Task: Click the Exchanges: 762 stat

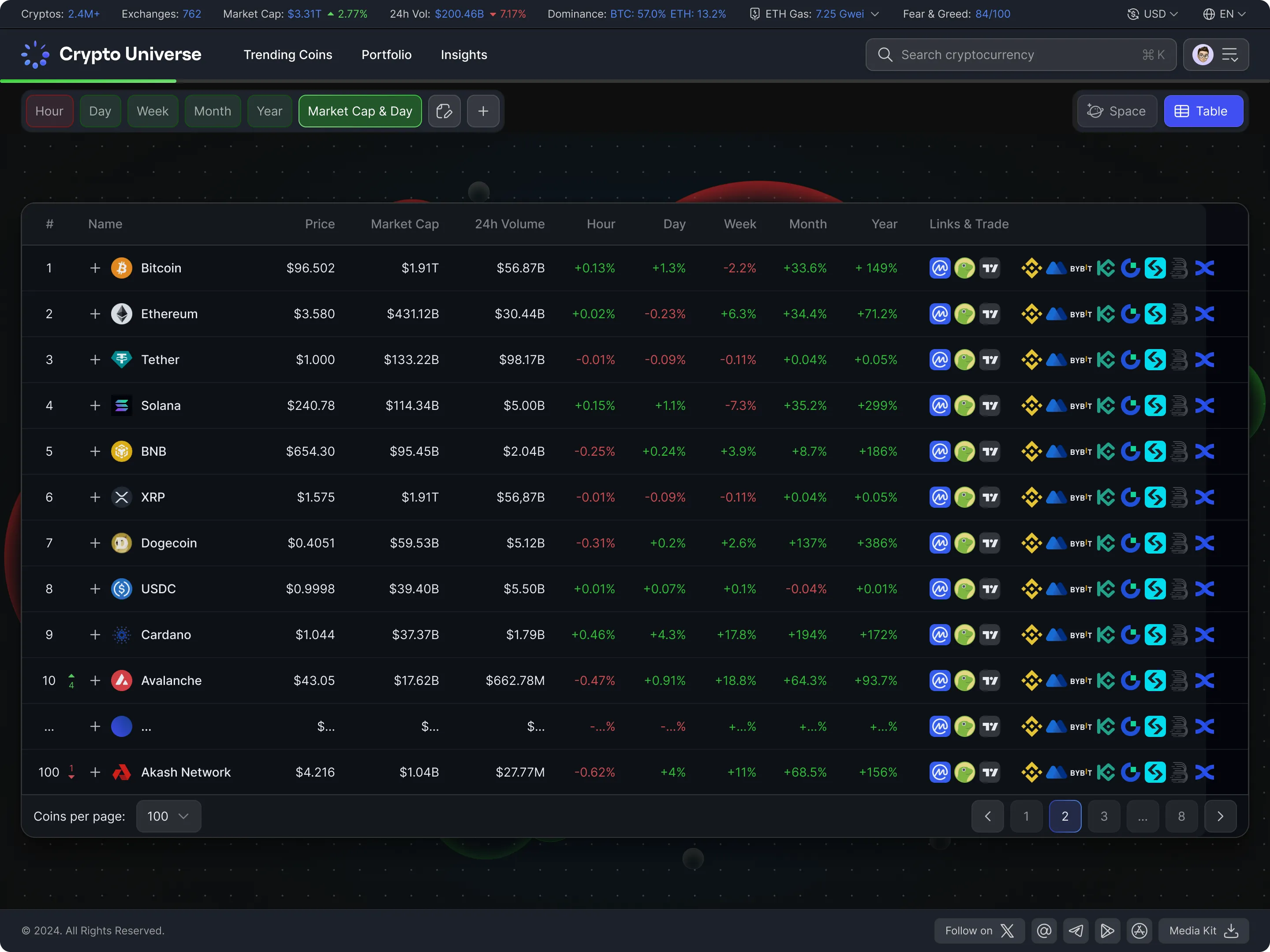Action: (x=161, y=14)
